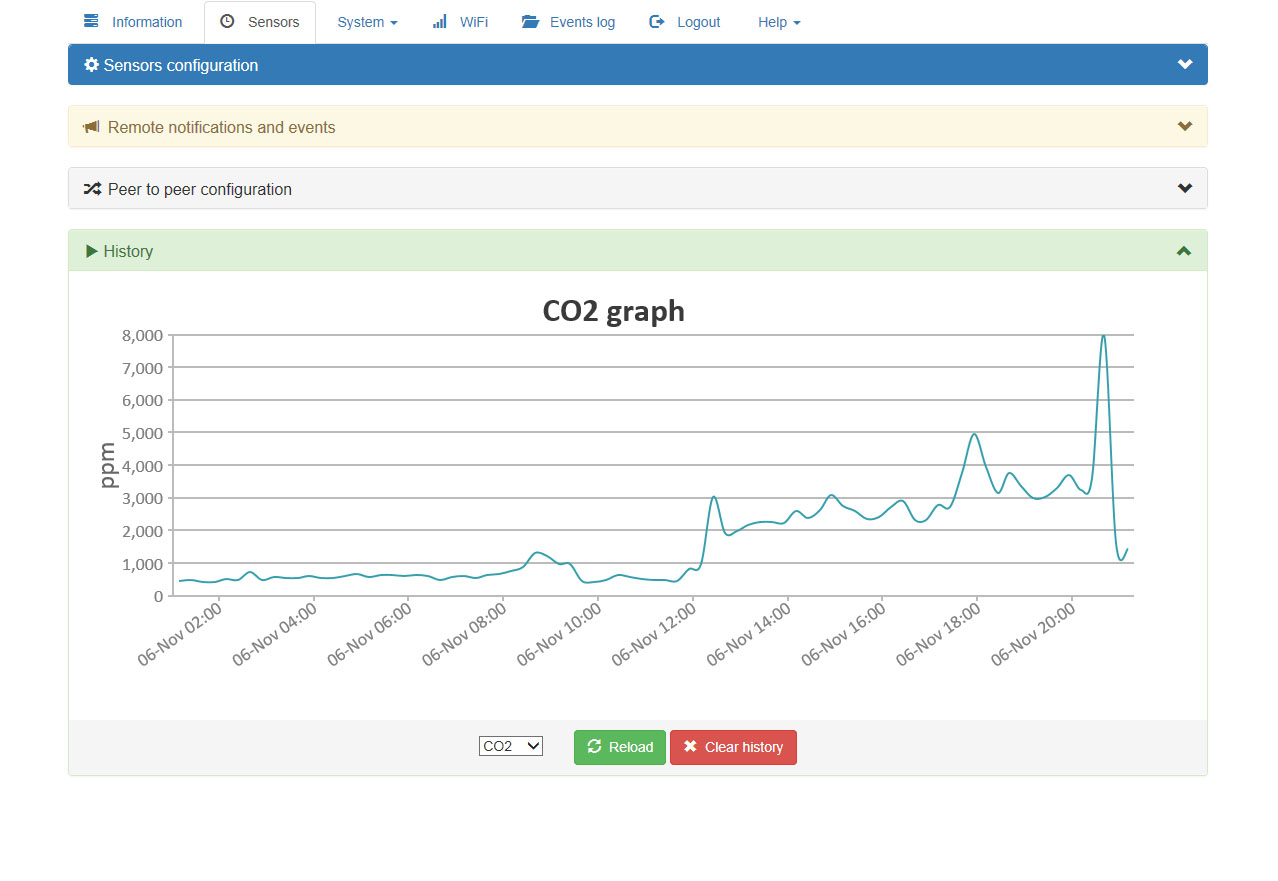Click the shuffle icon for Peer to peer
The image size is (1278, 881).
92,189
